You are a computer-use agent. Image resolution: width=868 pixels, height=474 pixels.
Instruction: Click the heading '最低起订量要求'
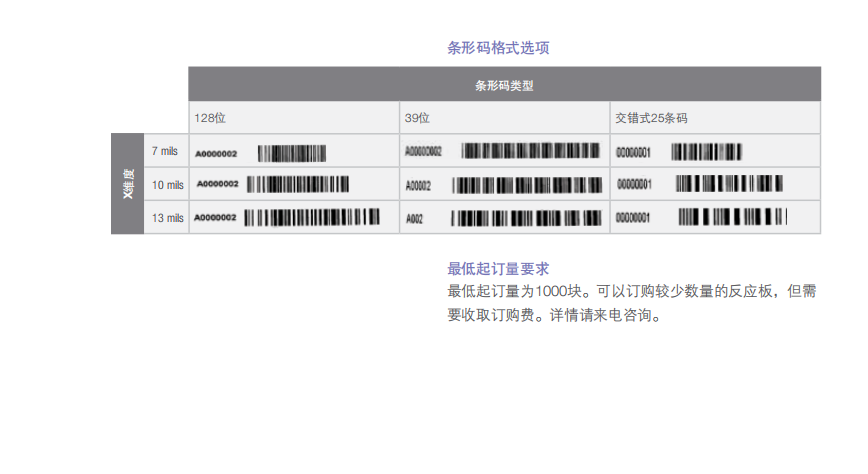[x=498, y=269]
